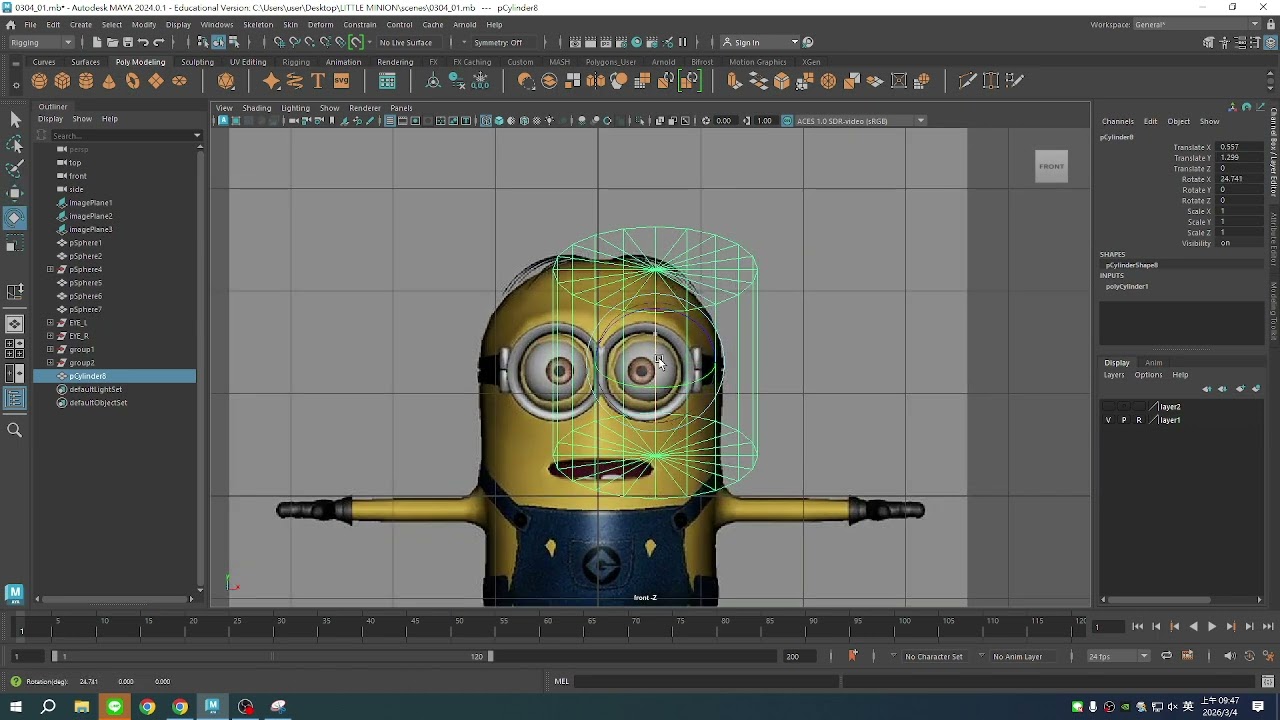Open the Content Browser shelf icon
The image size is (1280, 720).
[387, 81]
